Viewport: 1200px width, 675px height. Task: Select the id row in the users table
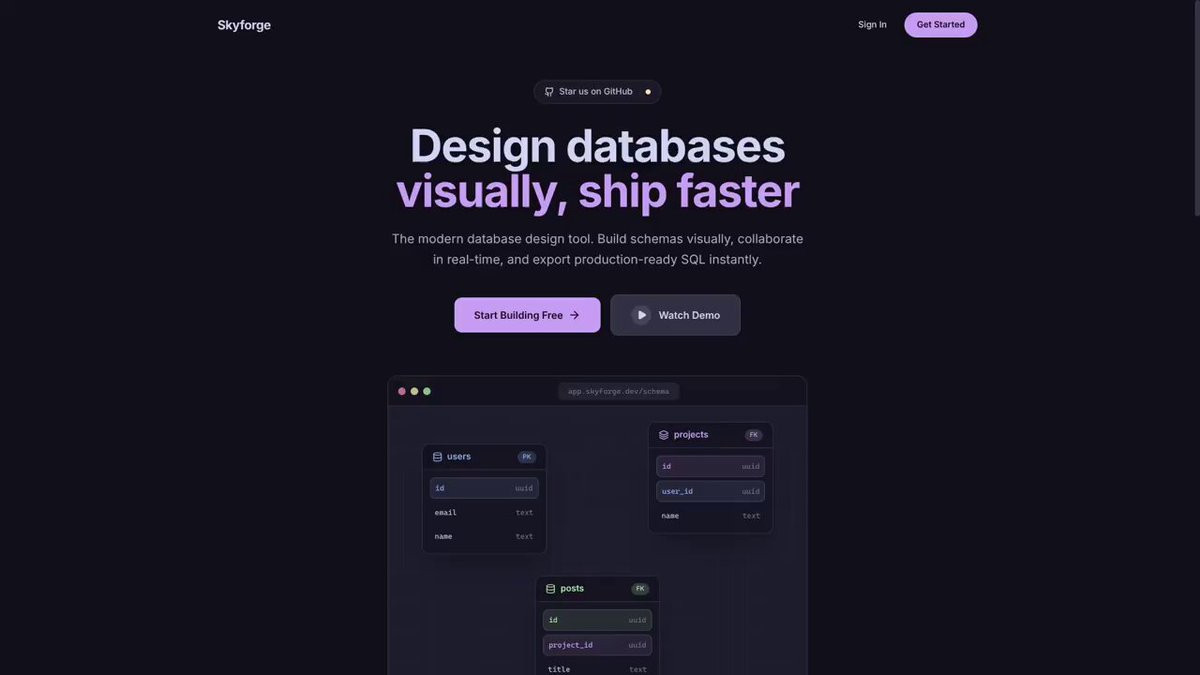tap(484, 488)
